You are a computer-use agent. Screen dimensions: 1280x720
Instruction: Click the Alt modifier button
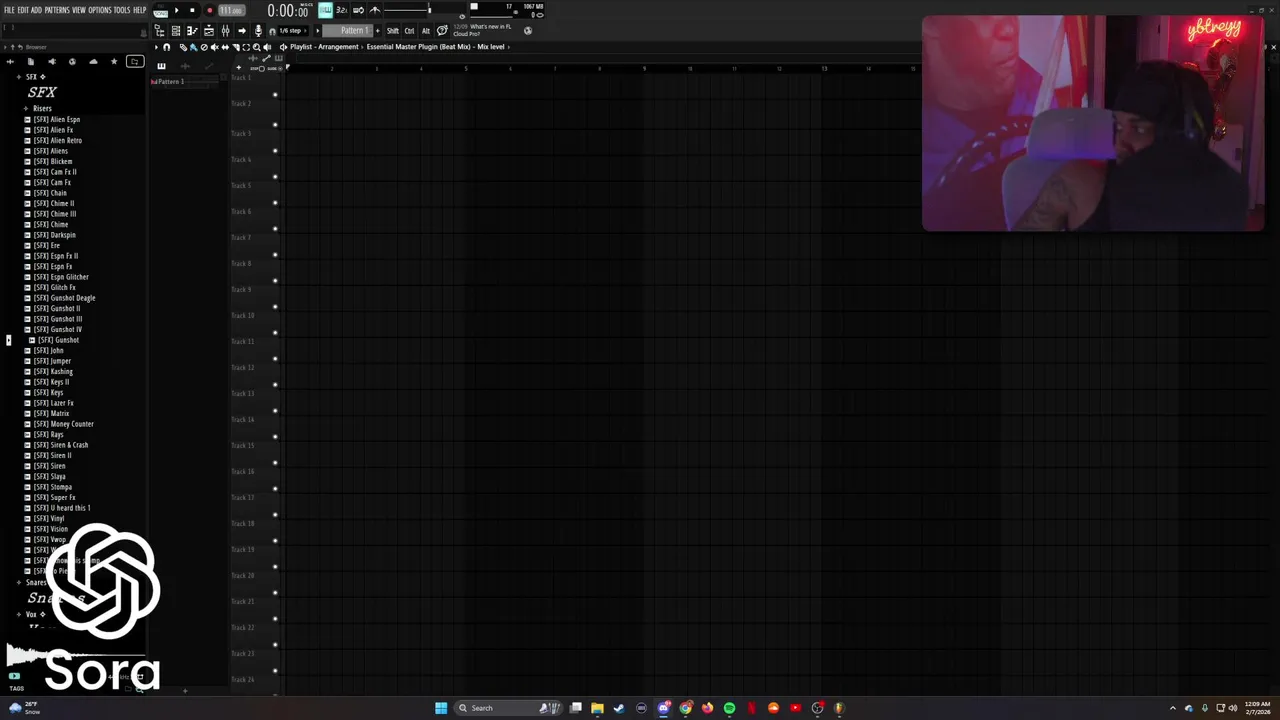426,31
